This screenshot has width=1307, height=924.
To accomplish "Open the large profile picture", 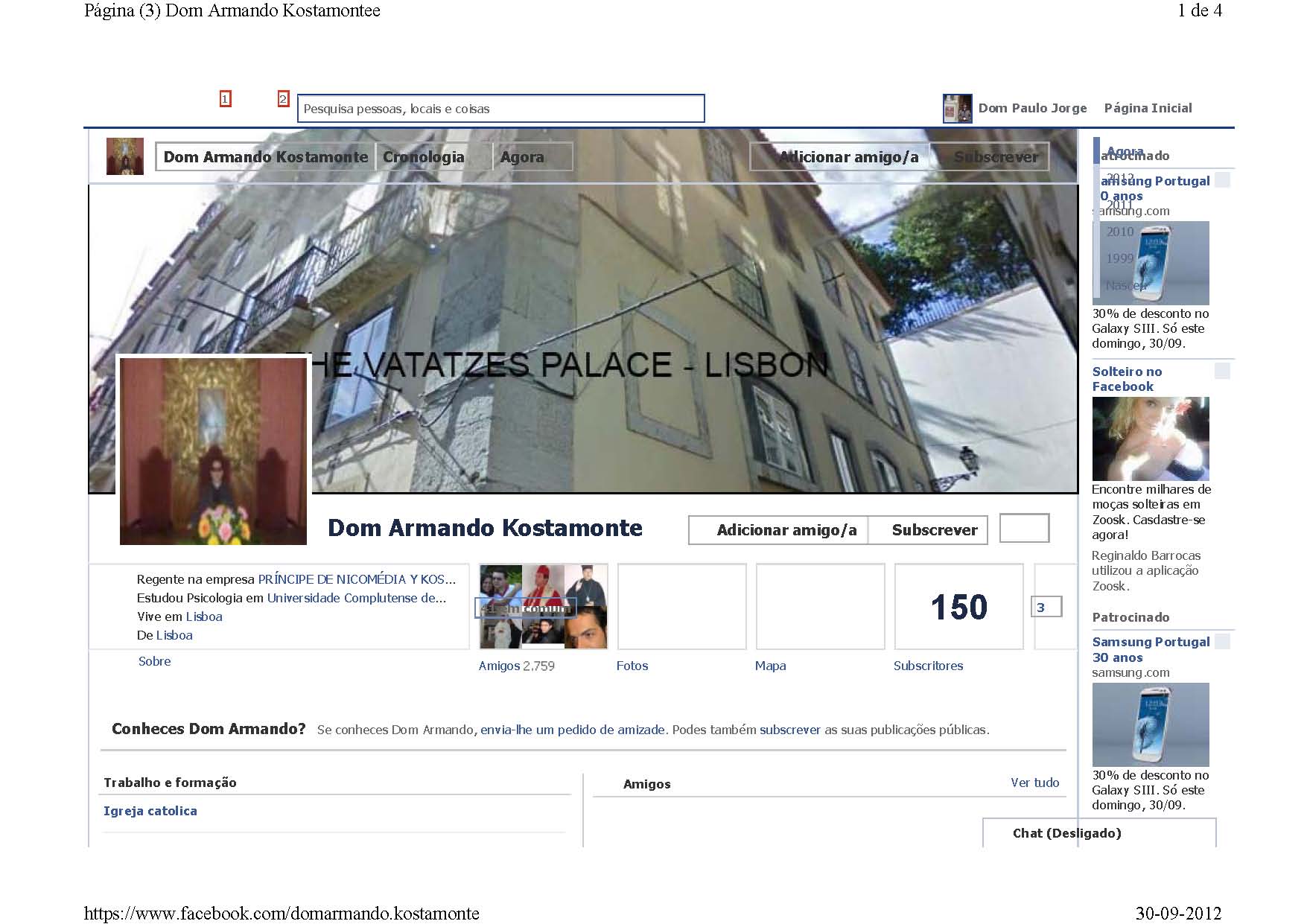I will tap(213, 451).
